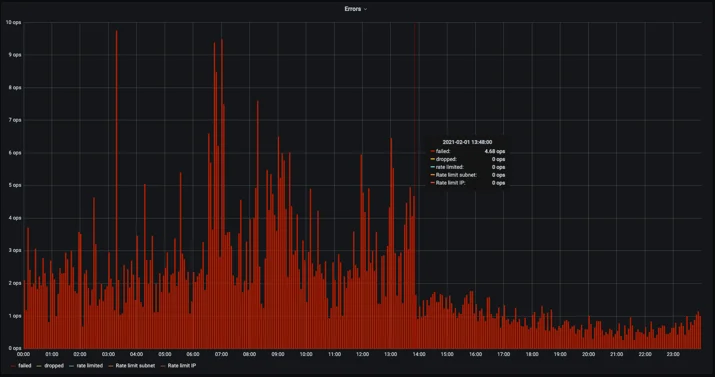Click the 'Rate limit IP:' tooltip row
Screen dimensions: 715x377
[467, 183]
